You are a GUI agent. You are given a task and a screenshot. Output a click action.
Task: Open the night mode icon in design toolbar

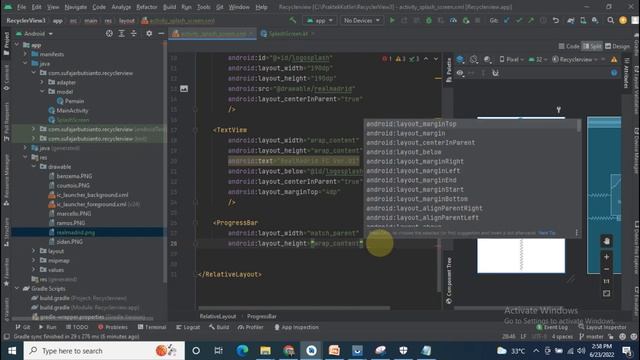click(487, 60)
